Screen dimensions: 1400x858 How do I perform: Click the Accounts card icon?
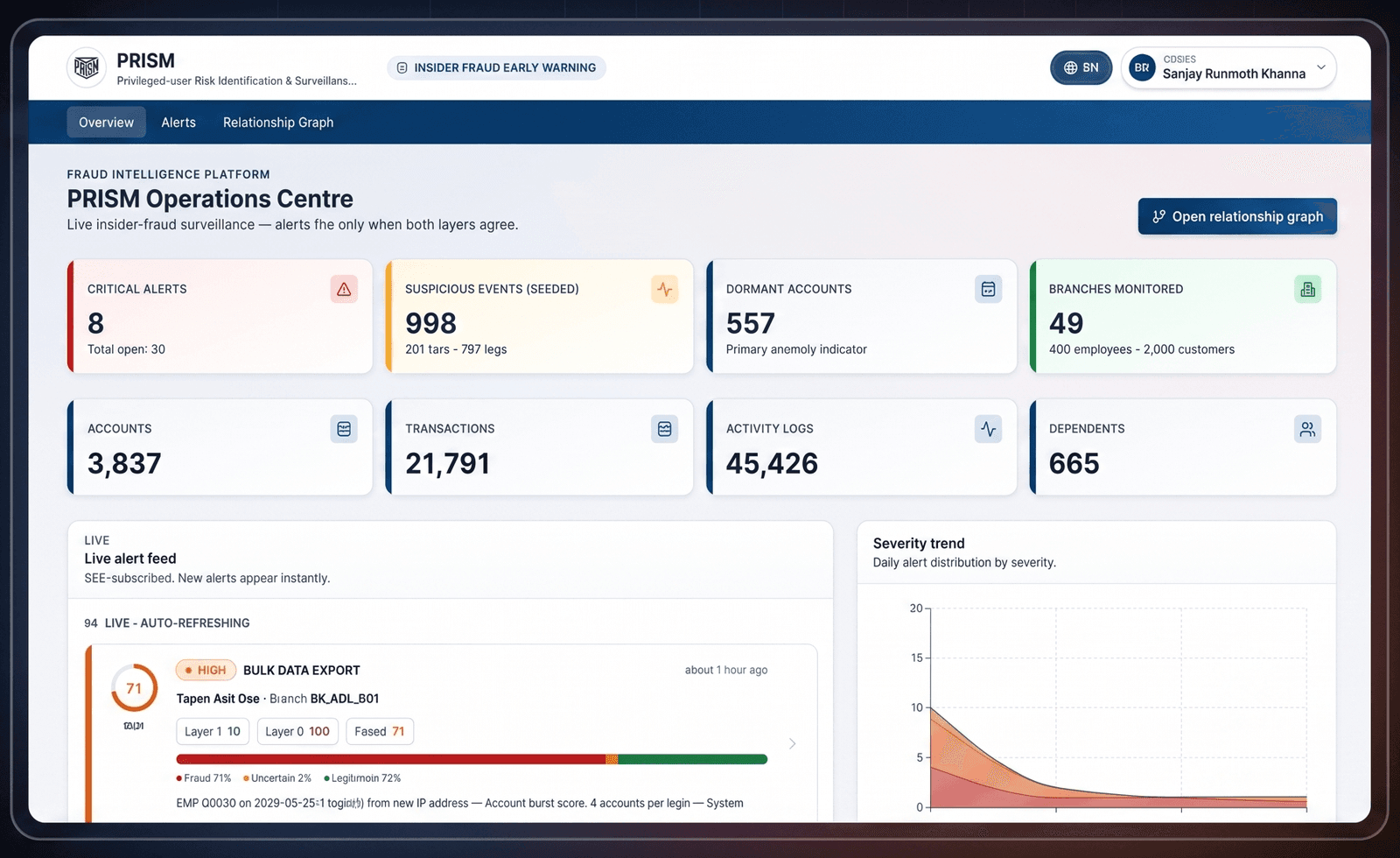point(344,429)
